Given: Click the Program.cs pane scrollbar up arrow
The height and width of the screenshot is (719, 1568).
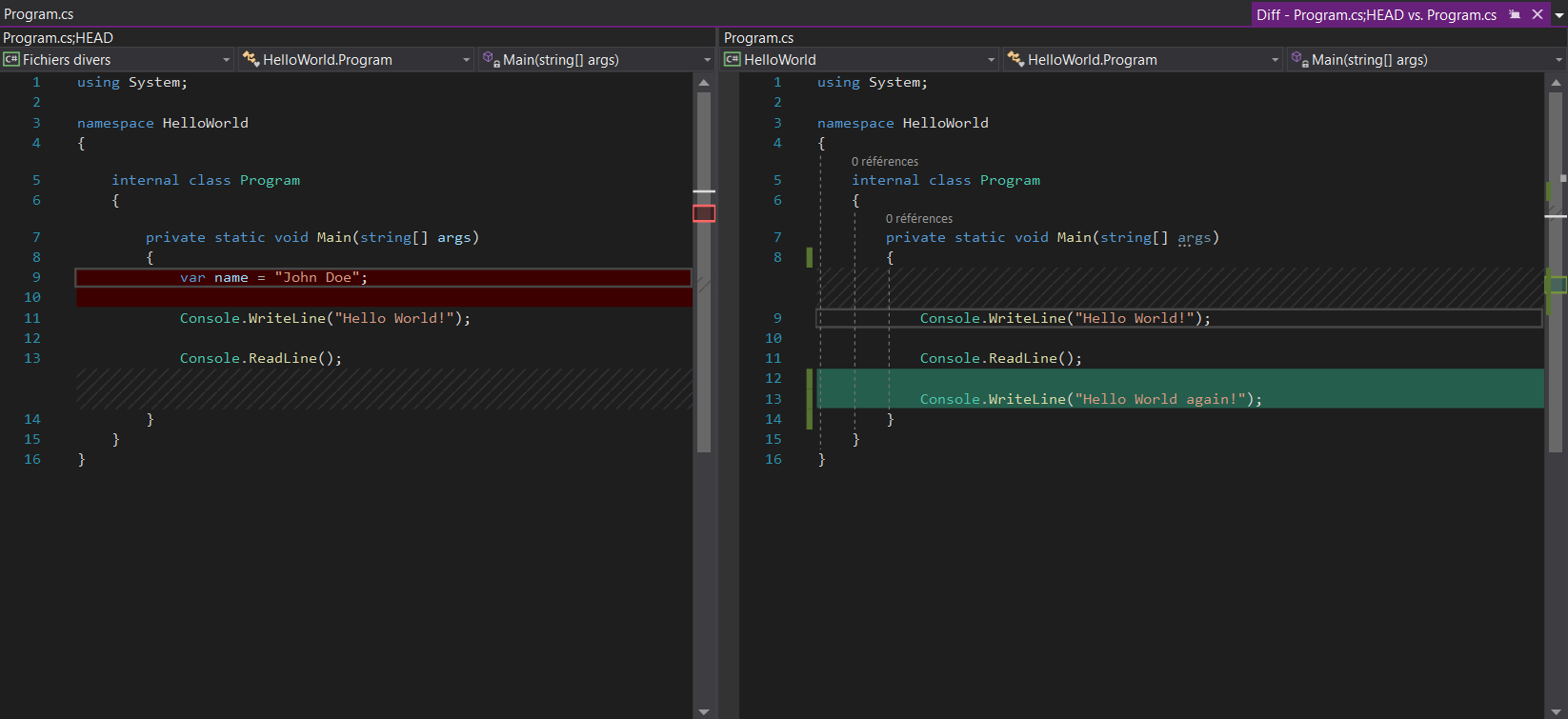Looking at the screenshot, I should pos(1556,83).
